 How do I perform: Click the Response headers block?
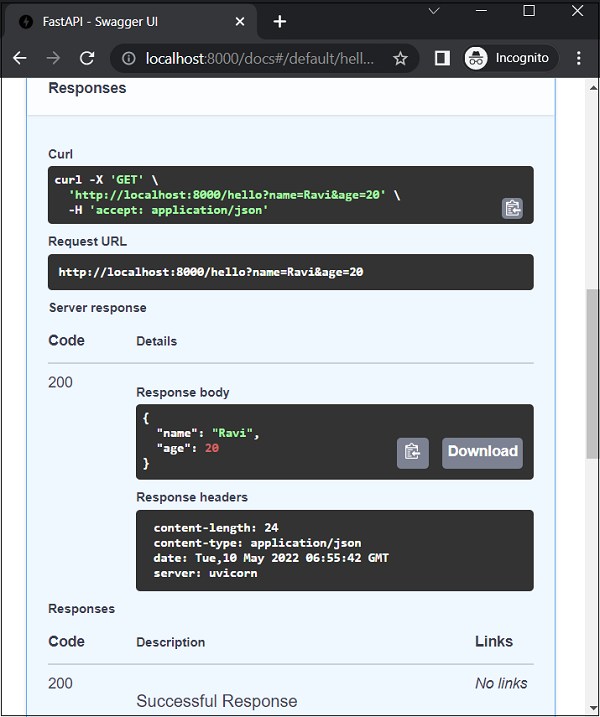(334, 550)
